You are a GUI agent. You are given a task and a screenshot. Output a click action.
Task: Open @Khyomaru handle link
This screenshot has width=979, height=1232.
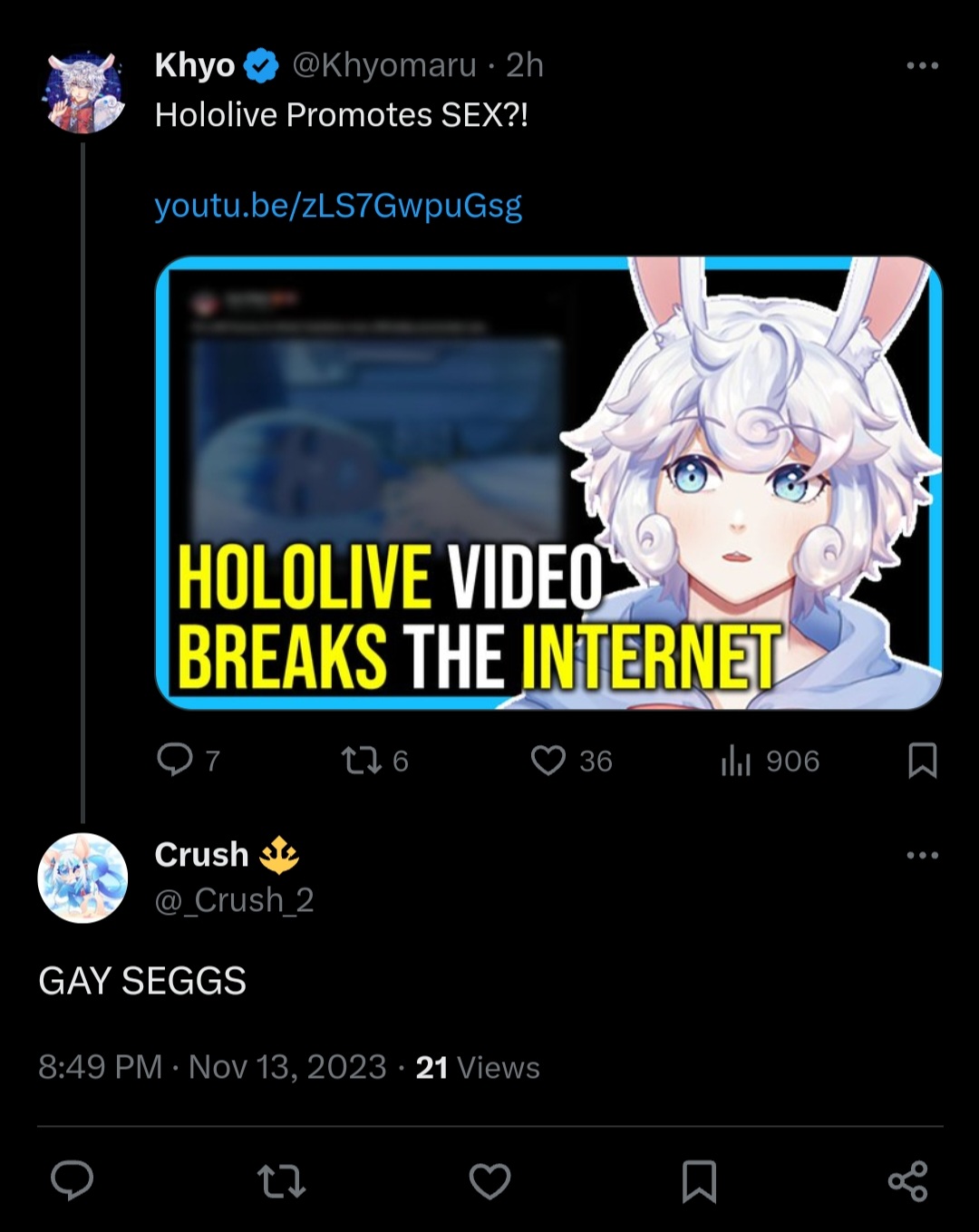pos(383,65)
